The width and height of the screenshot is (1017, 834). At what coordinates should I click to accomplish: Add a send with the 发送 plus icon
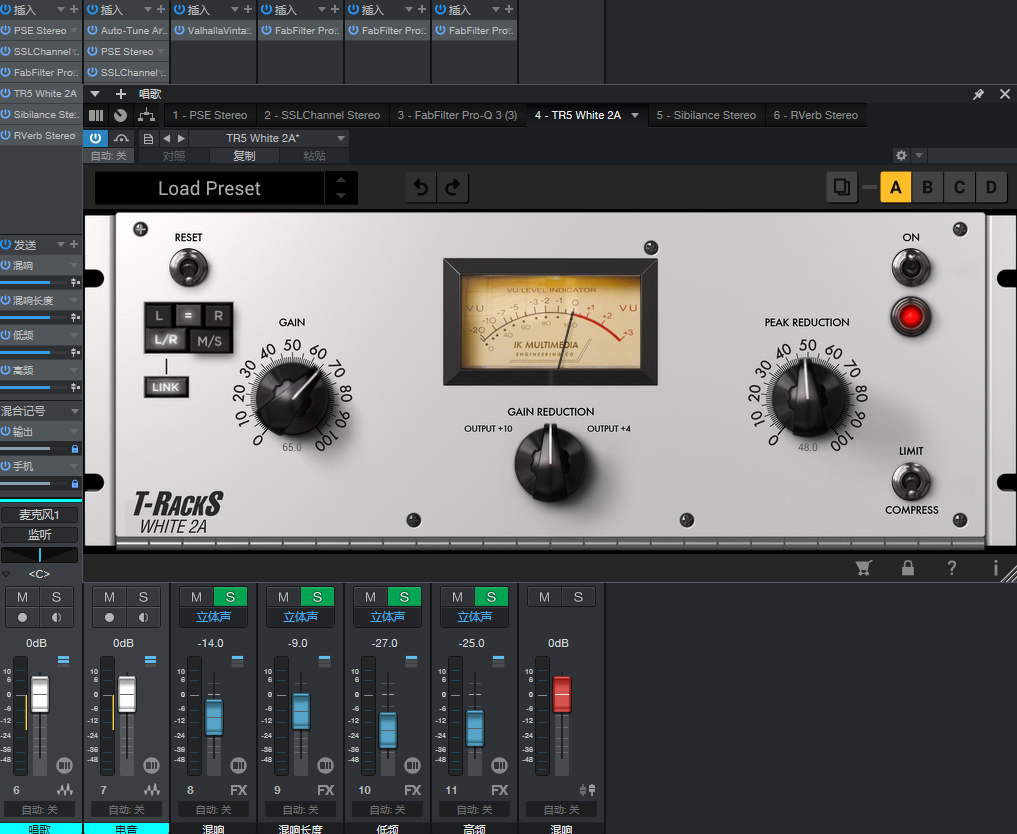point(74,244)
